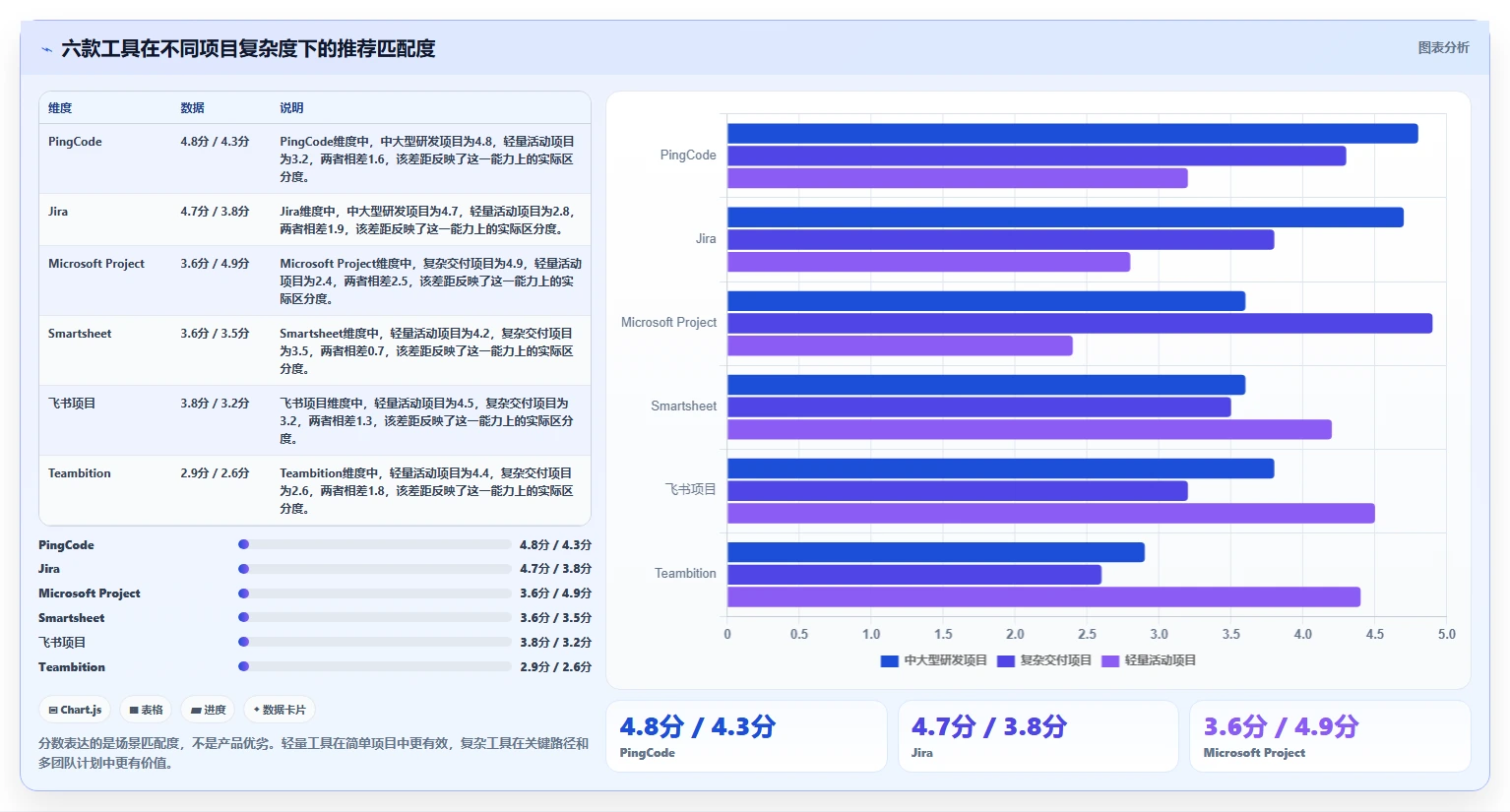Click table value 3.8分 / 3.2分
The width and height of the screenshot is (1510, 812).
[215, 404]
